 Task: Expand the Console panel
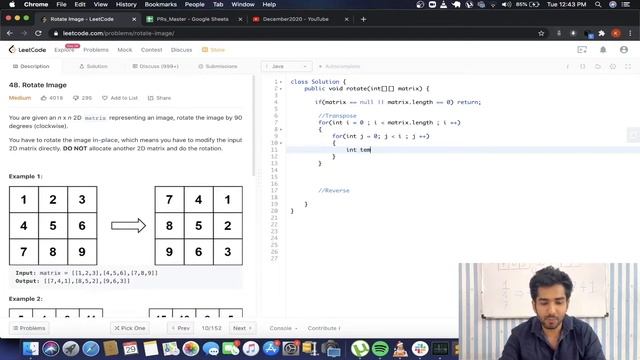tap(283, 328)
